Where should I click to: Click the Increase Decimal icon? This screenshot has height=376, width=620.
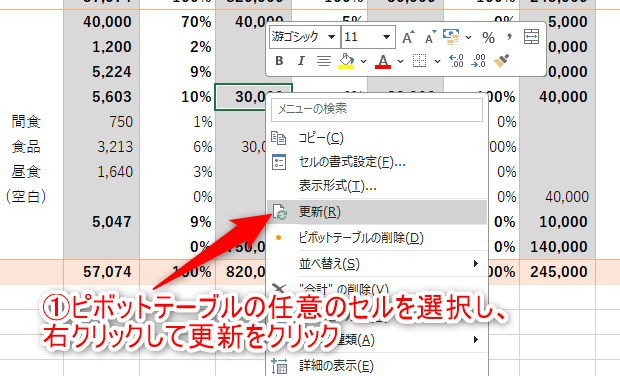[456, 61]
